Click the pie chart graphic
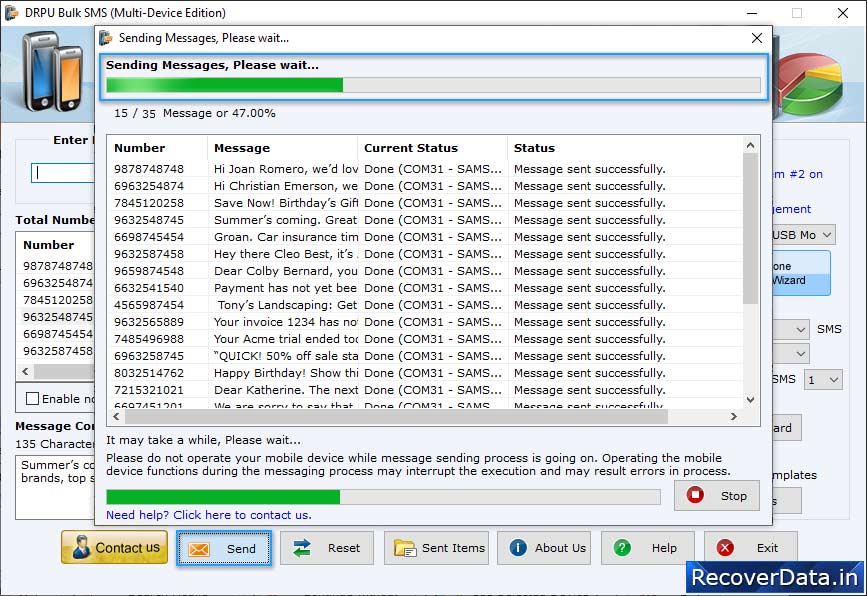Image resolution: width=867 pixels, height=596 pixels. click(811, 83)
